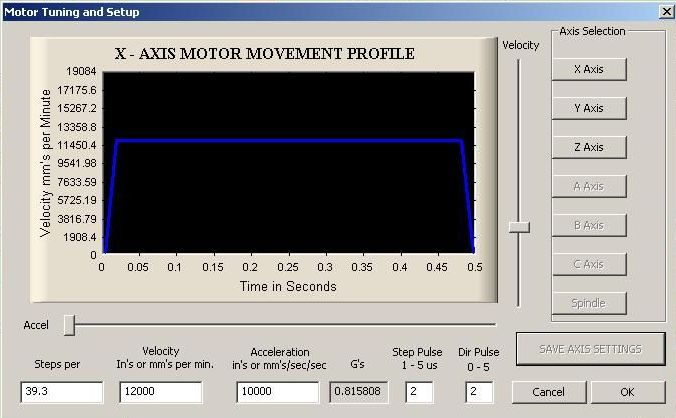Select the Spindle button
The width and height of the screenshot is (676, 418).
[588, 303]
